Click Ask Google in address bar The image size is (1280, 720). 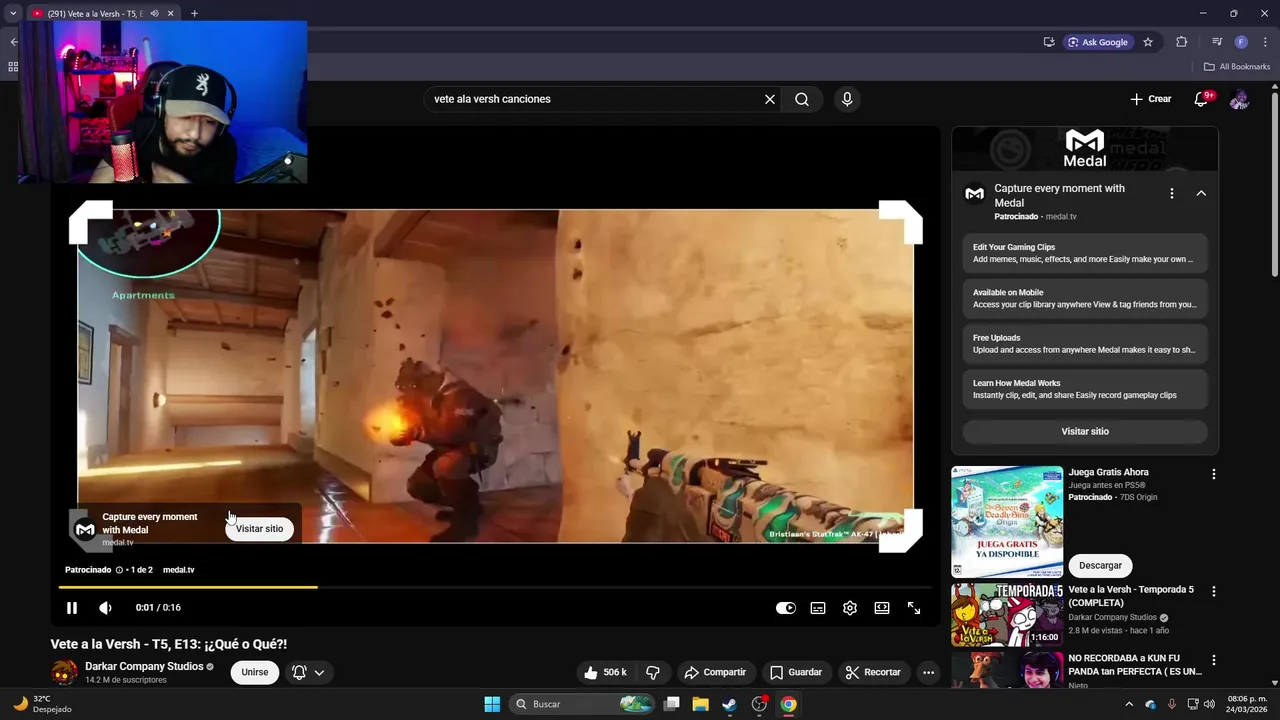pos(1097,42)
